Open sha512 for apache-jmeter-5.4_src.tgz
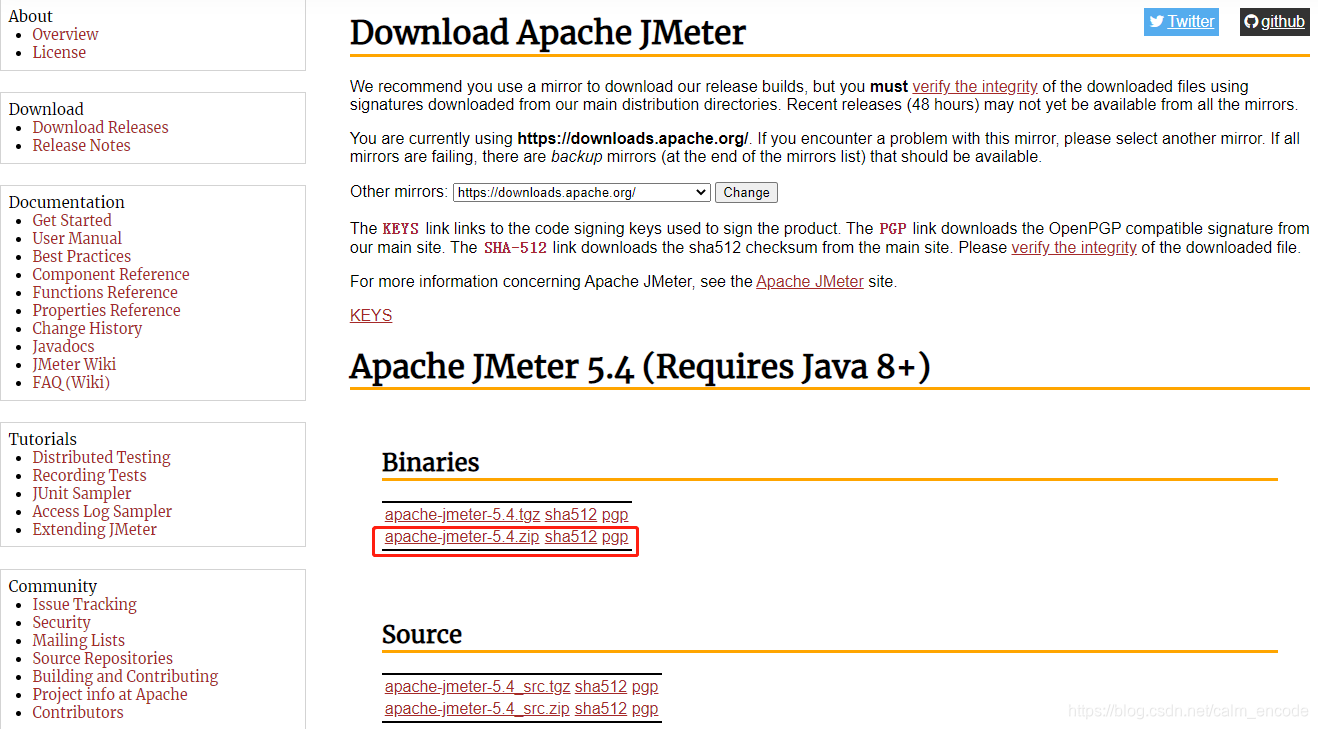The width and height of the screenshot is (1318, 729). (x=601, y=687)
